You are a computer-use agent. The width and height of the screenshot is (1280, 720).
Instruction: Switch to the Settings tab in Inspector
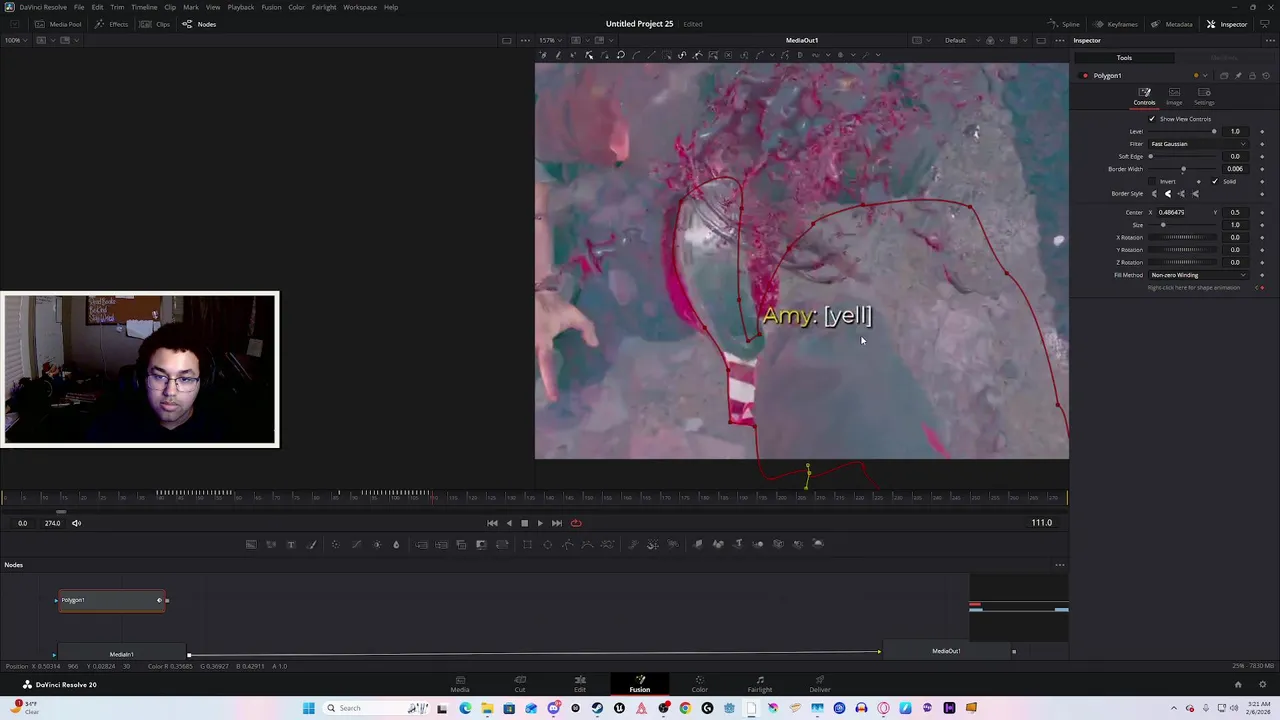coord(1204,97)
